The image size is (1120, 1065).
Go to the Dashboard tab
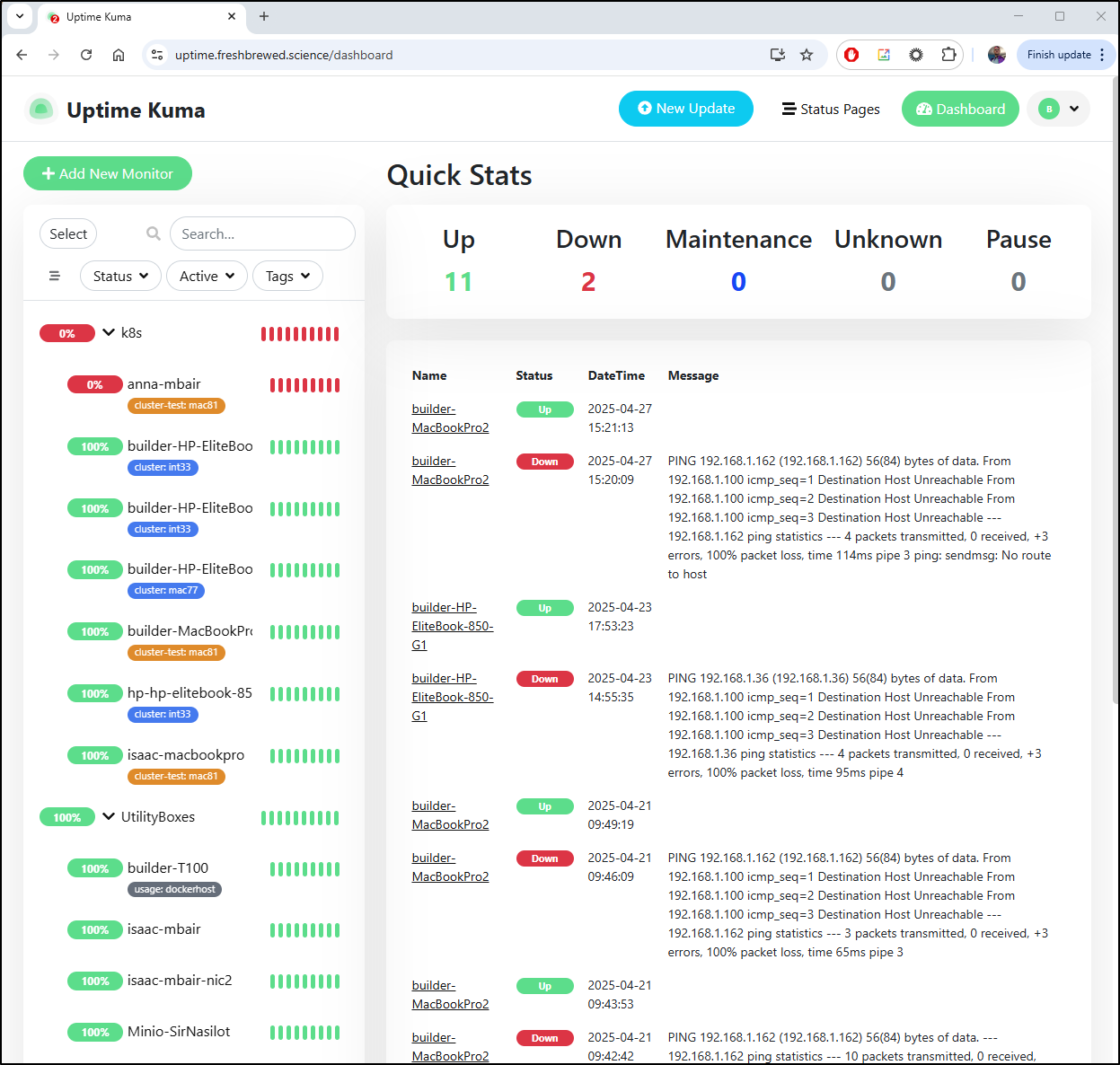coord(960,109)
